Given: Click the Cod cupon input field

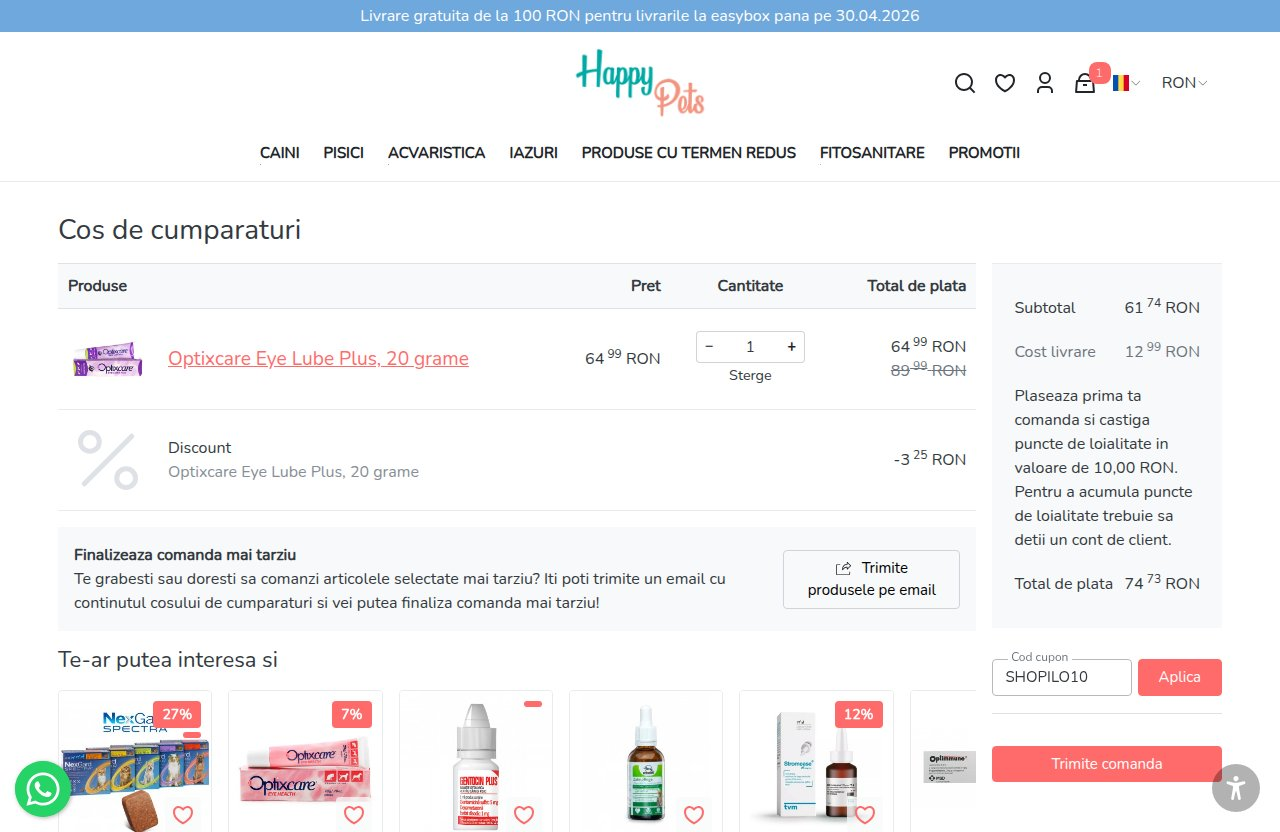Looking at the screenshot, I should pos(1062,677).
